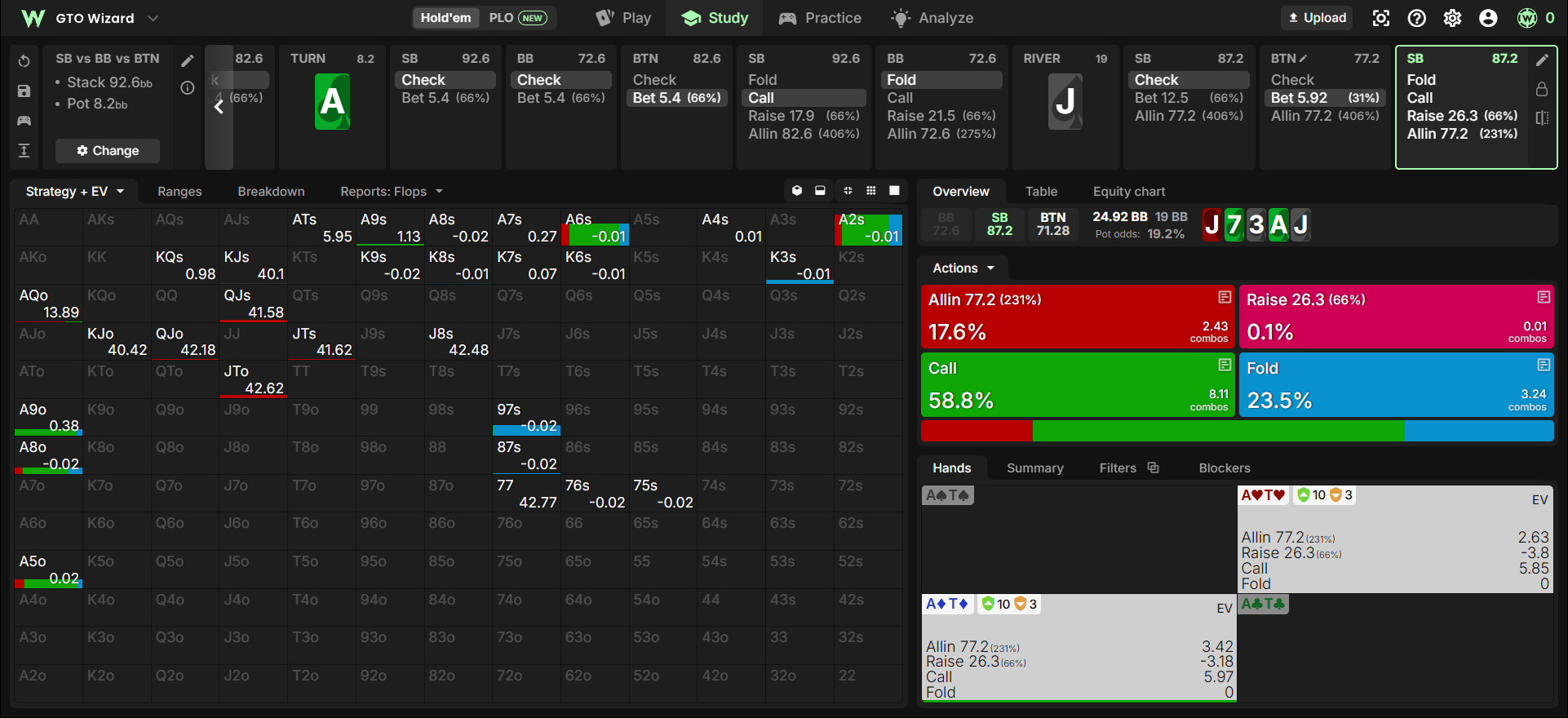The width and height of the screenshot is (1568, 718).
Task: Open the Strategy + EV dropdown
Action: pyautogui.click(x=75, y=191)
